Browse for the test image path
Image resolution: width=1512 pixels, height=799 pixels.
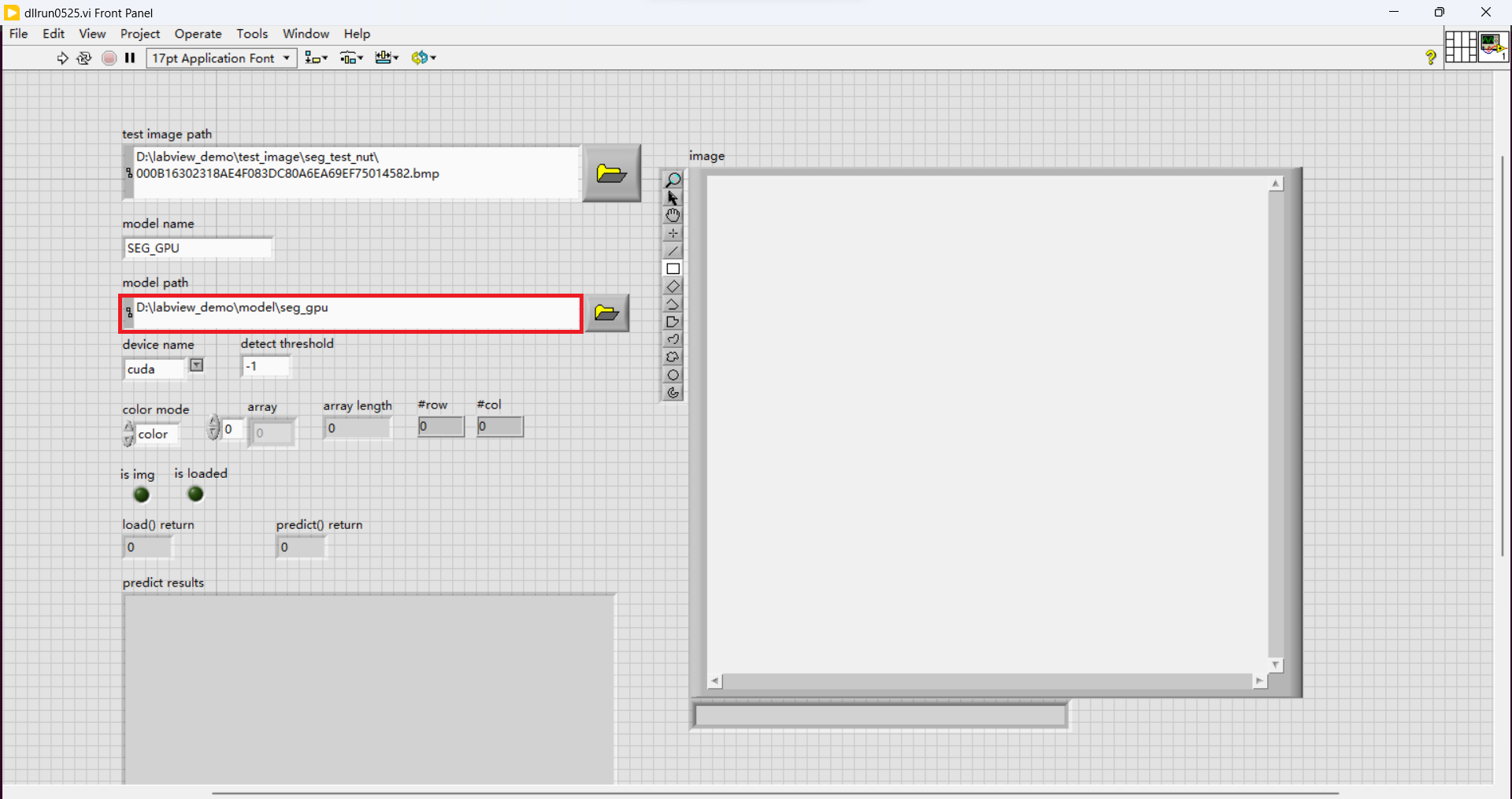[x=612, y=173]
